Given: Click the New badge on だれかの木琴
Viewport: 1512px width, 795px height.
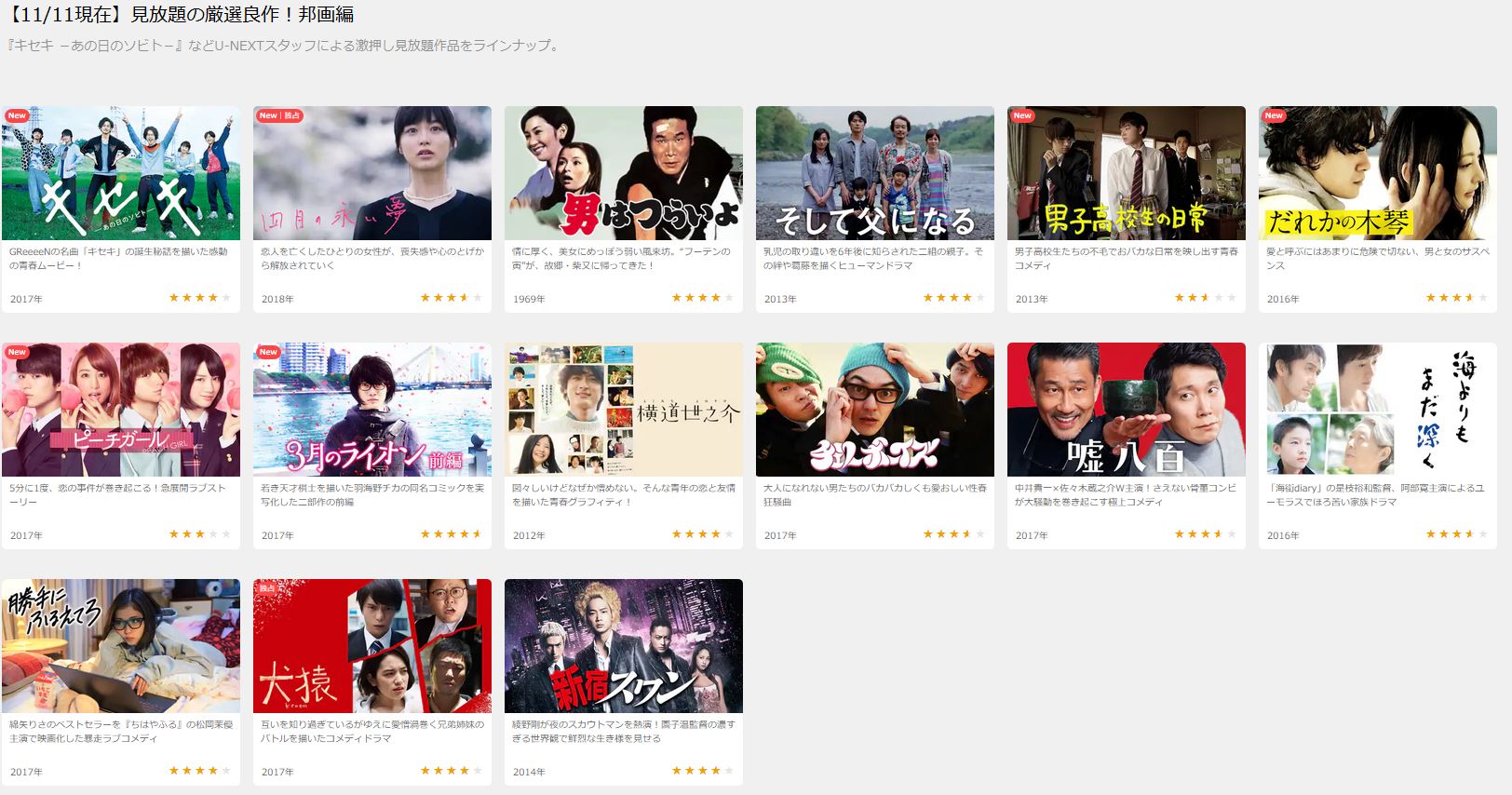Looking at the screenshot, I should coord(1274,115).
